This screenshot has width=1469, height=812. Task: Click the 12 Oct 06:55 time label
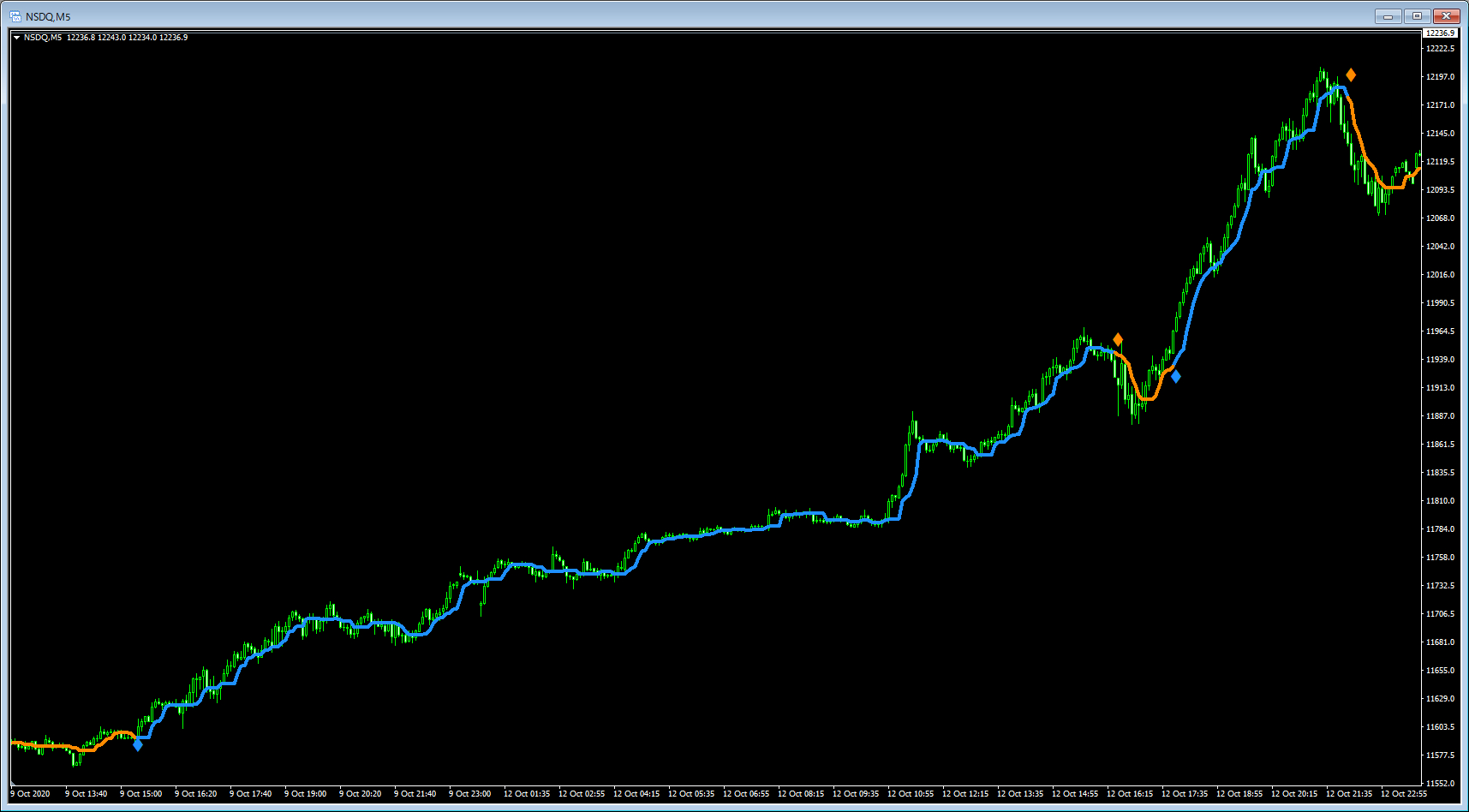pos(746,794)
